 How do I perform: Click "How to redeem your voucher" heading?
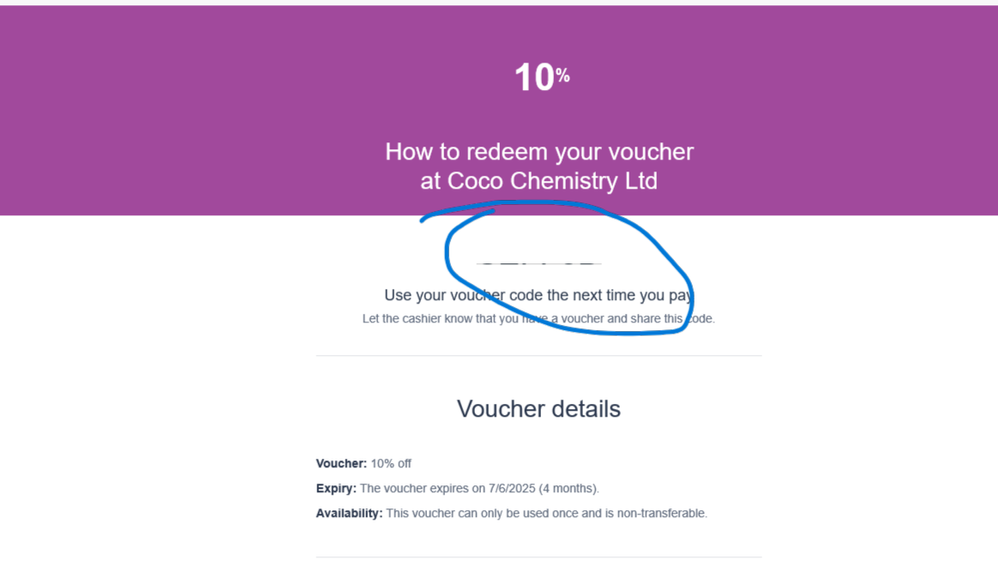click(x=539, y=152)
